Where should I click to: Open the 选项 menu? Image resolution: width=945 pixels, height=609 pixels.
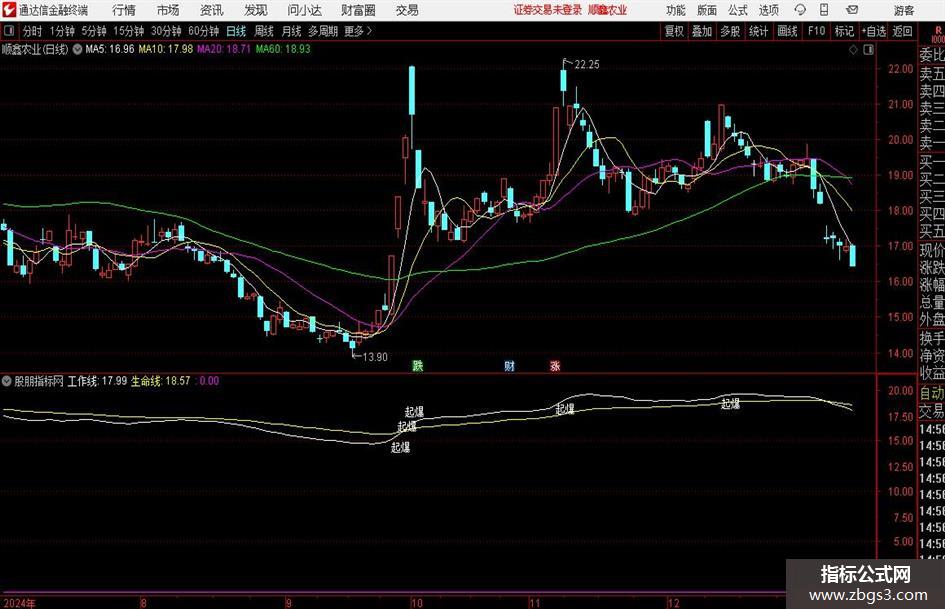pos(768,10)
